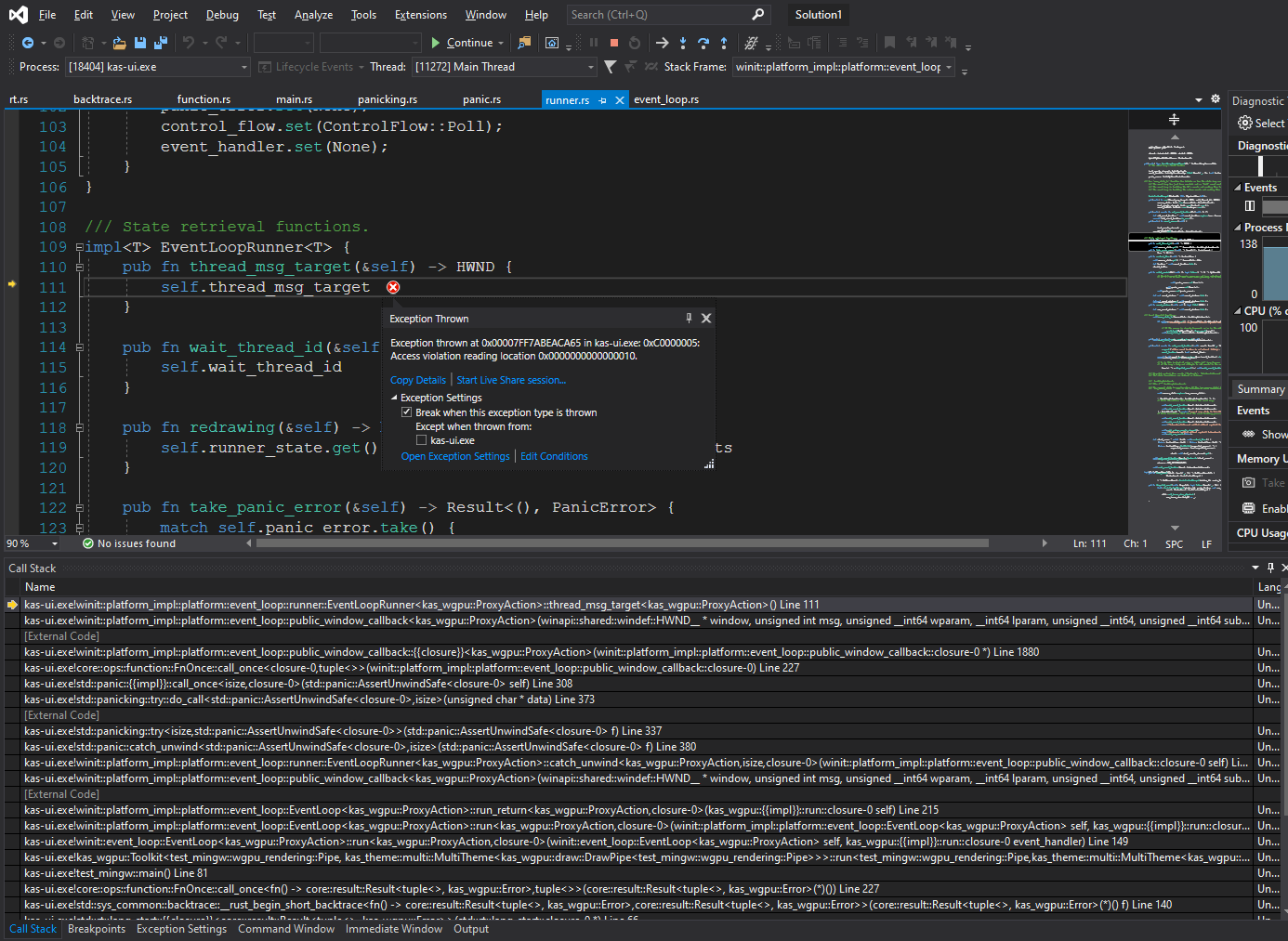This screenshot has height=941, width=1288.
Task: Collapse the Exception Settings section
Action: (x=394, y=398)
